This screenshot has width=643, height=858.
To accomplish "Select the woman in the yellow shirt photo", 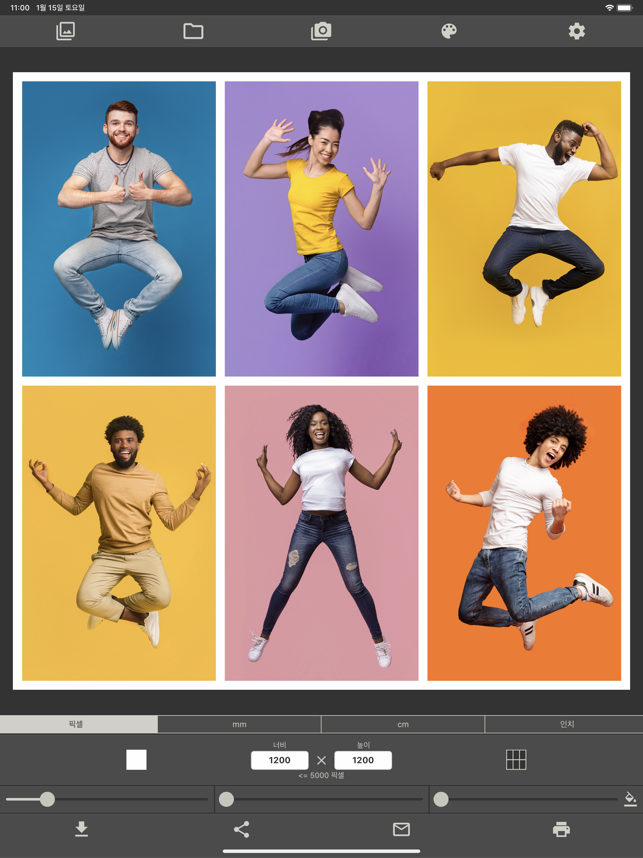I will point(321,229).
